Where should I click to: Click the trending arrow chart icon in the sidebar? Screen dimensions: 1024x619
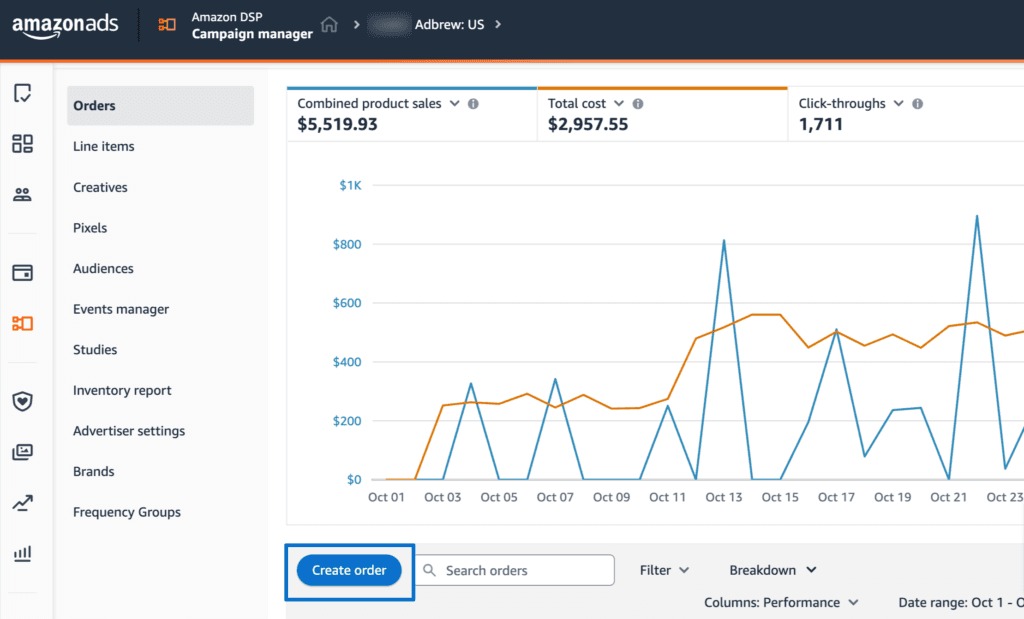tap(22, 503)
